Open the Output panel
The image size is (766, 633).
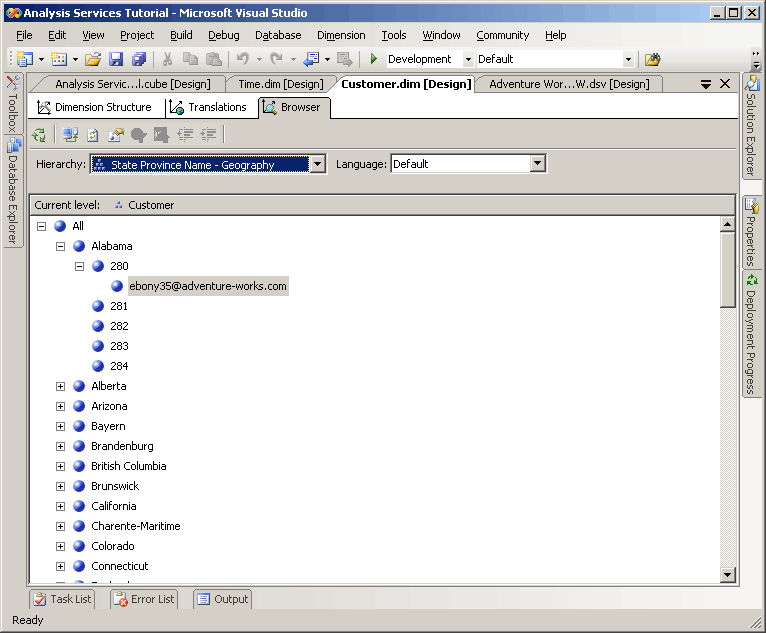pos(223,599)
